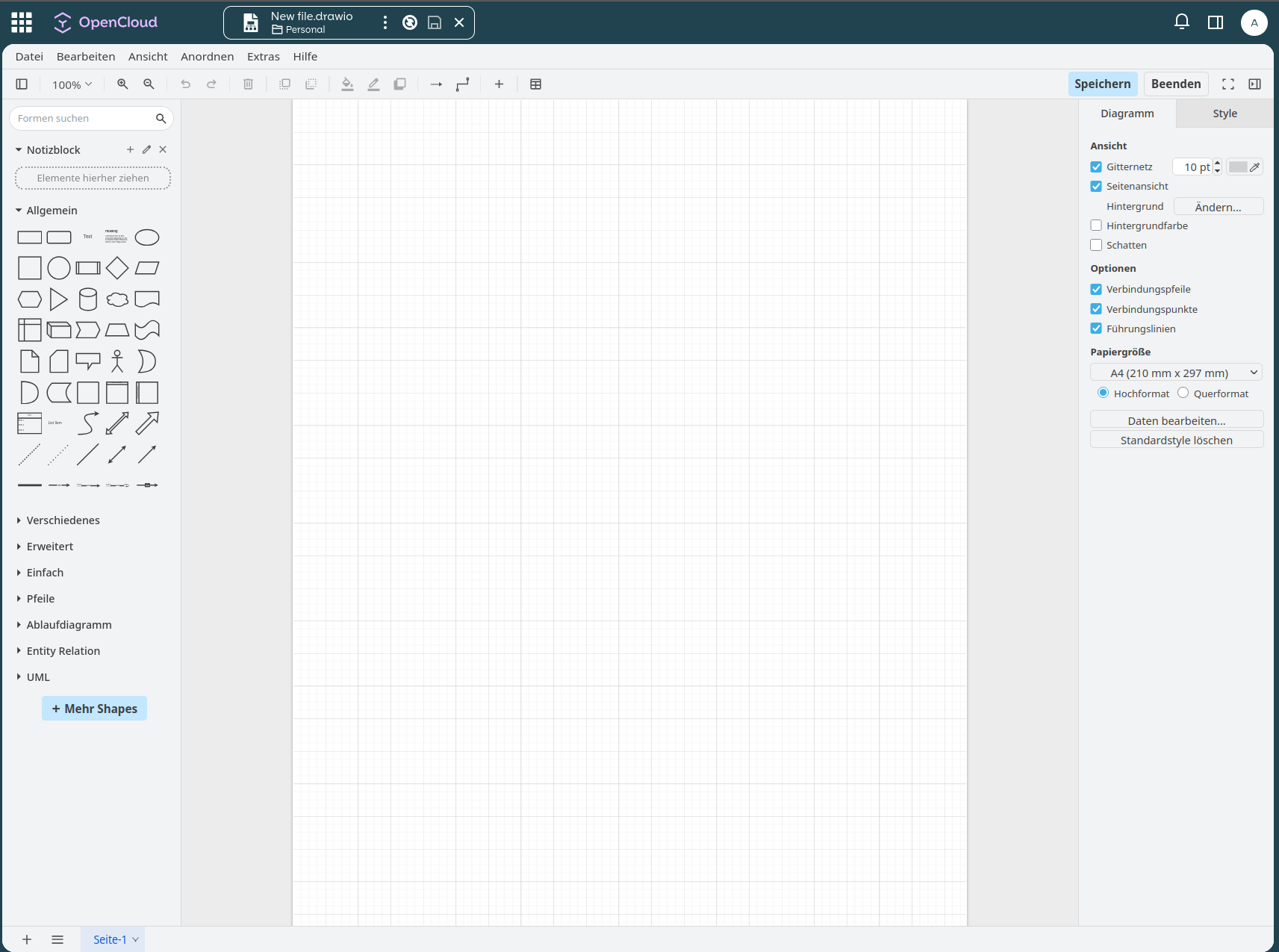The width and height of the screenshot is (1279, 952).
Task: Click the waypoint connector style icon
Action: point(463,84)
